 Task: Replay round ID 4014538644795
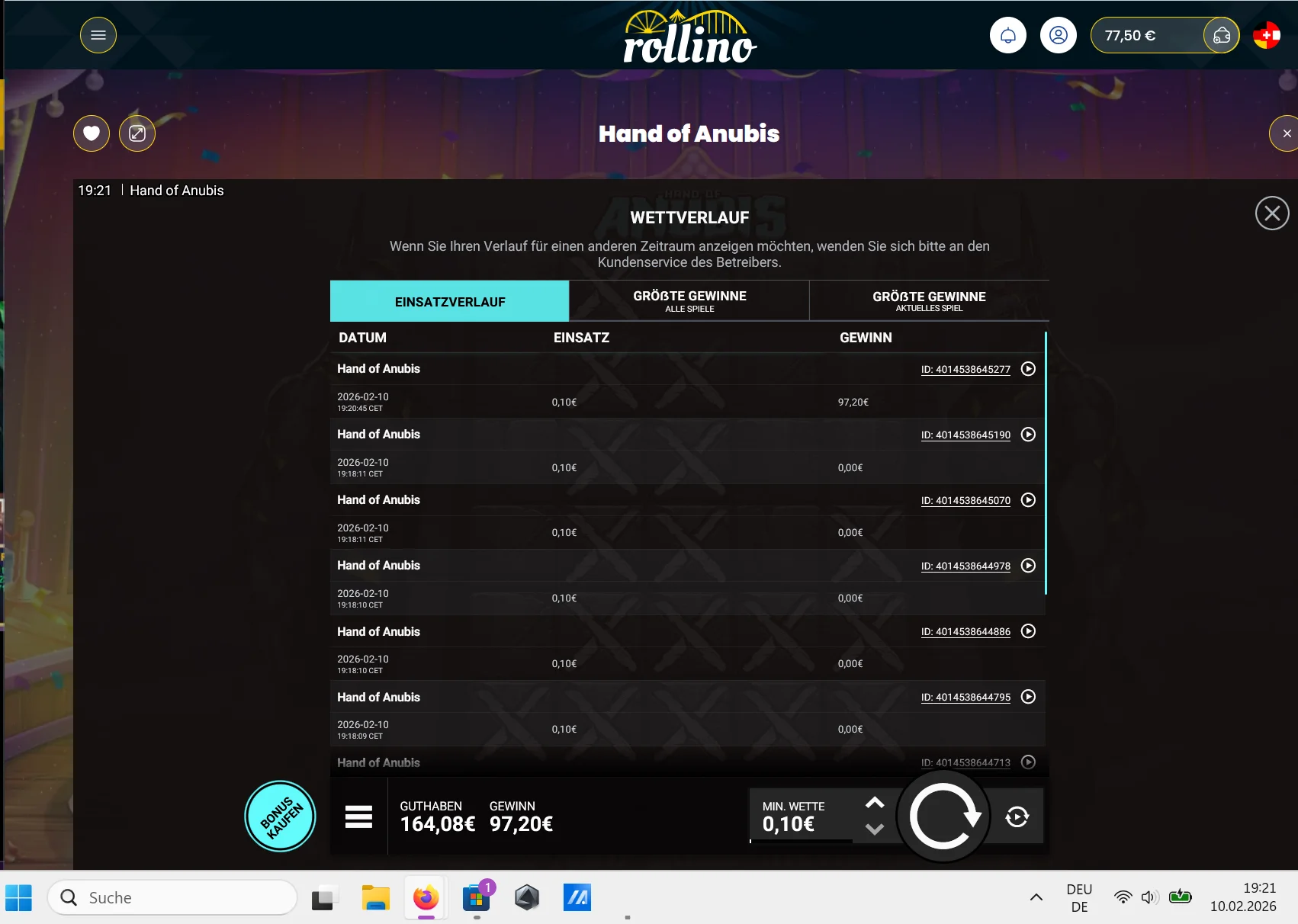click(1028, 697)
